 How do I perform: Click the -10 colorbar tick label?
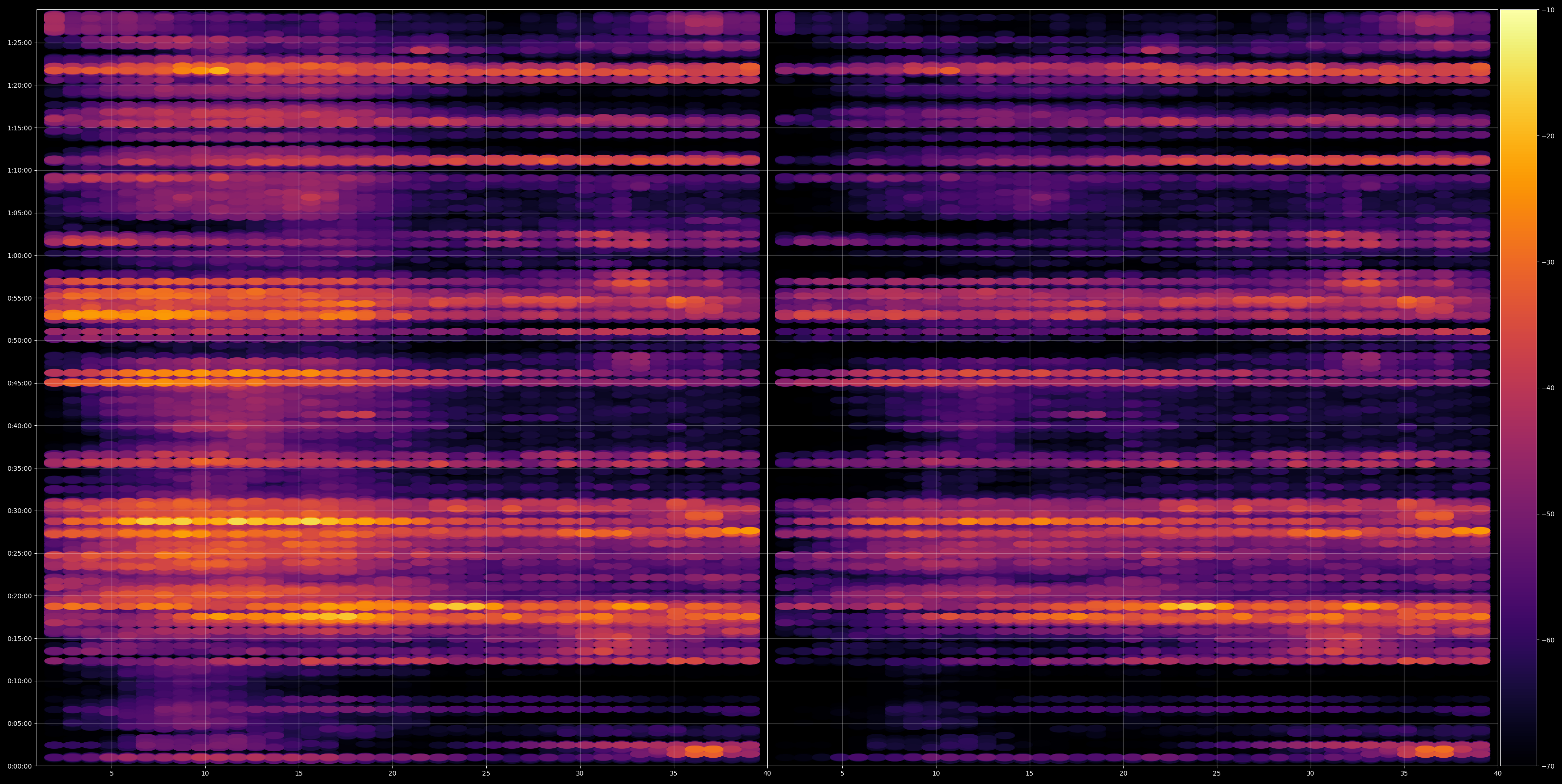click(1548, 10)
